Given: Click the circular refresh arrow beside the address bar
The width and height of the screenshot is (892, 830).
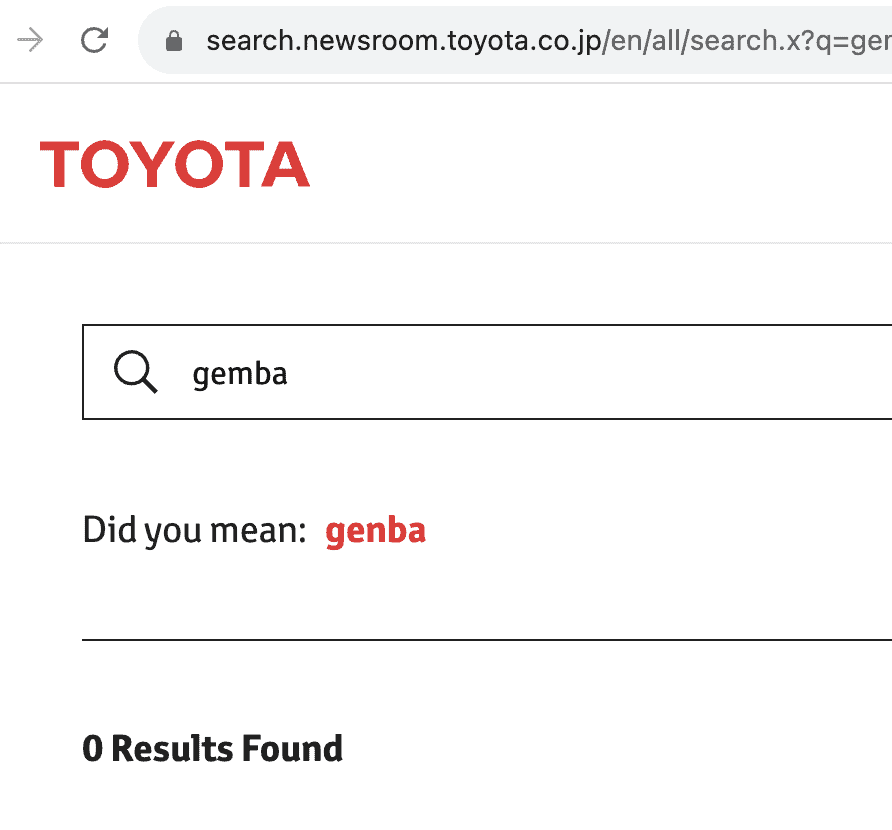Looking at the screenshot, I should pyautogui.click(x=94, y=40).
